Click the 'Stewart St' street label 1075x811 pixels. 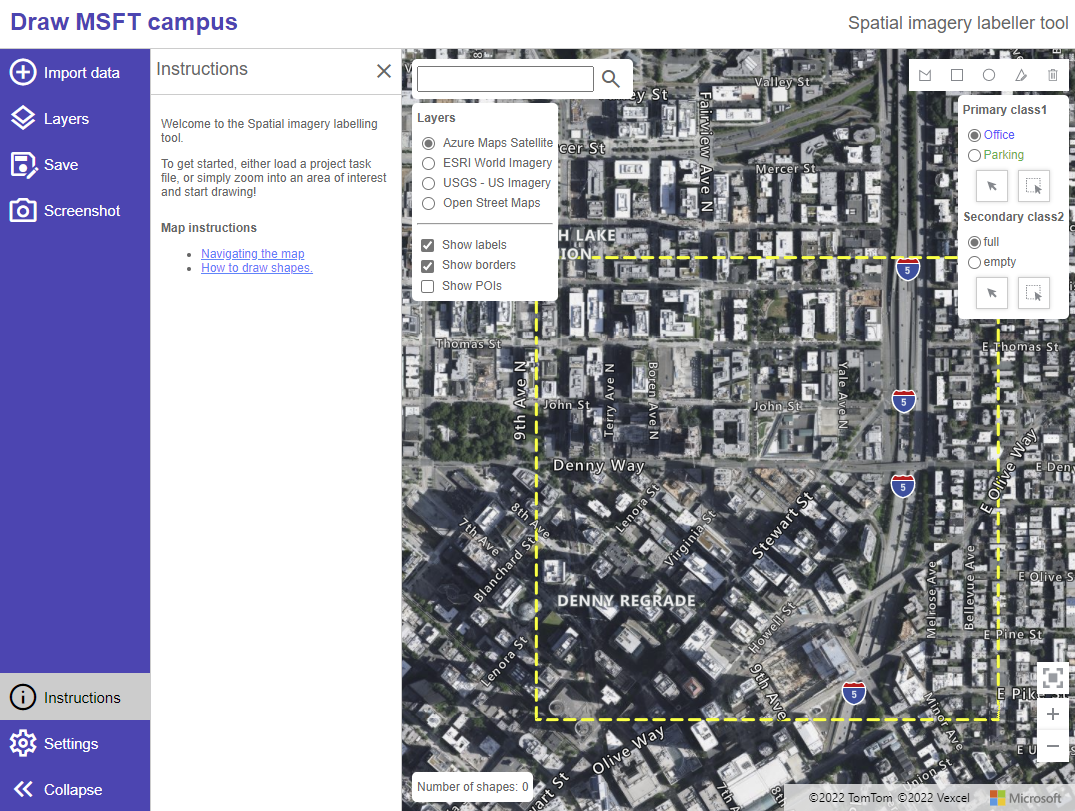(x=782, y=525)
